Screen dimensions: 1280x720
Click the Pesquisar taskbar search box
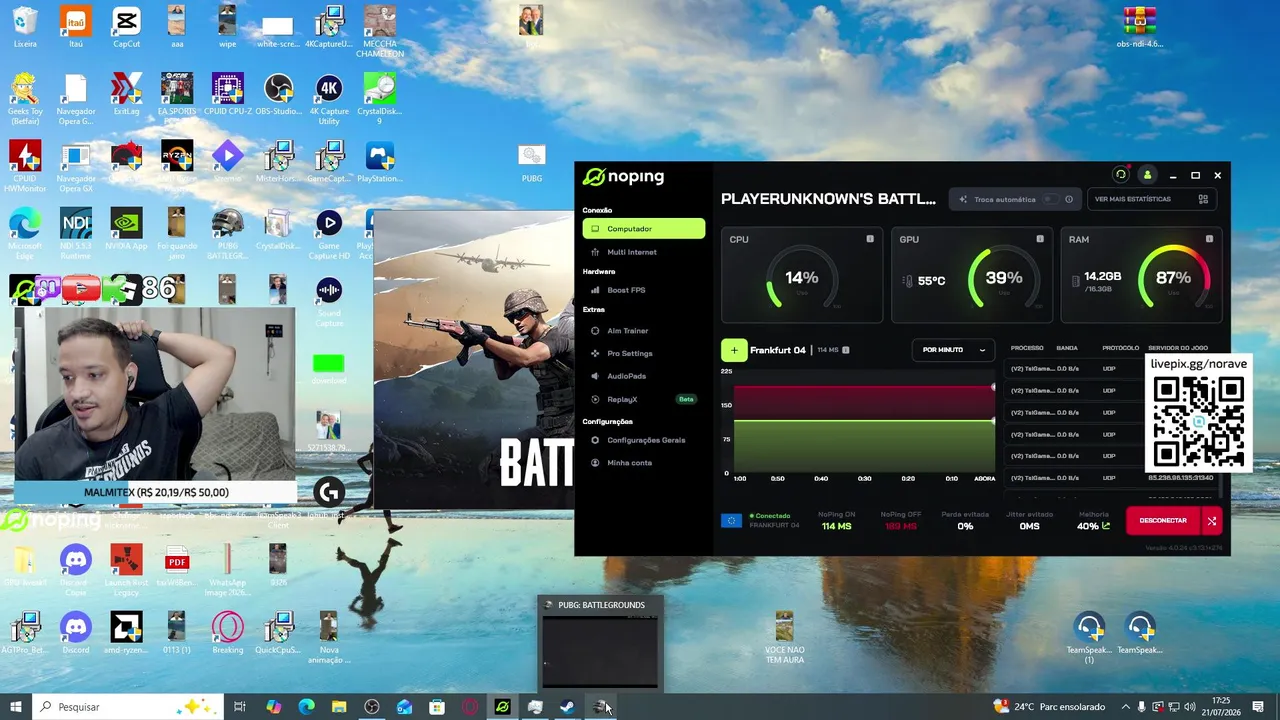tap(127, 707)
